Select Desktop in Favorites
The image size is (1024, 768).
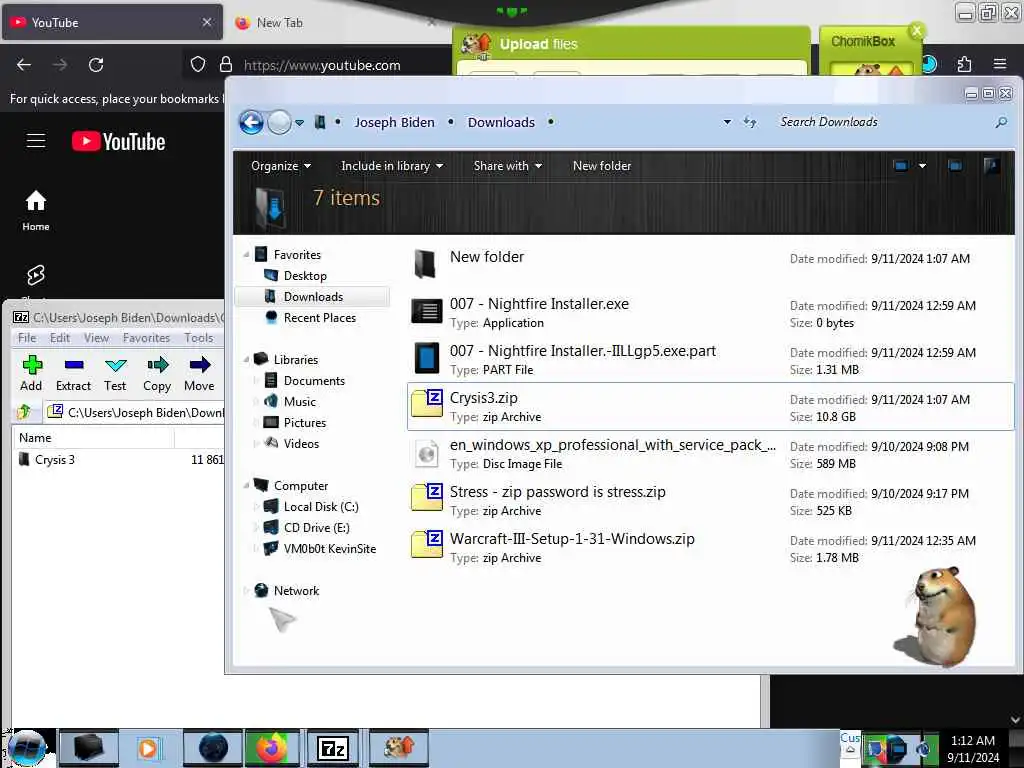tap(304, 276)
